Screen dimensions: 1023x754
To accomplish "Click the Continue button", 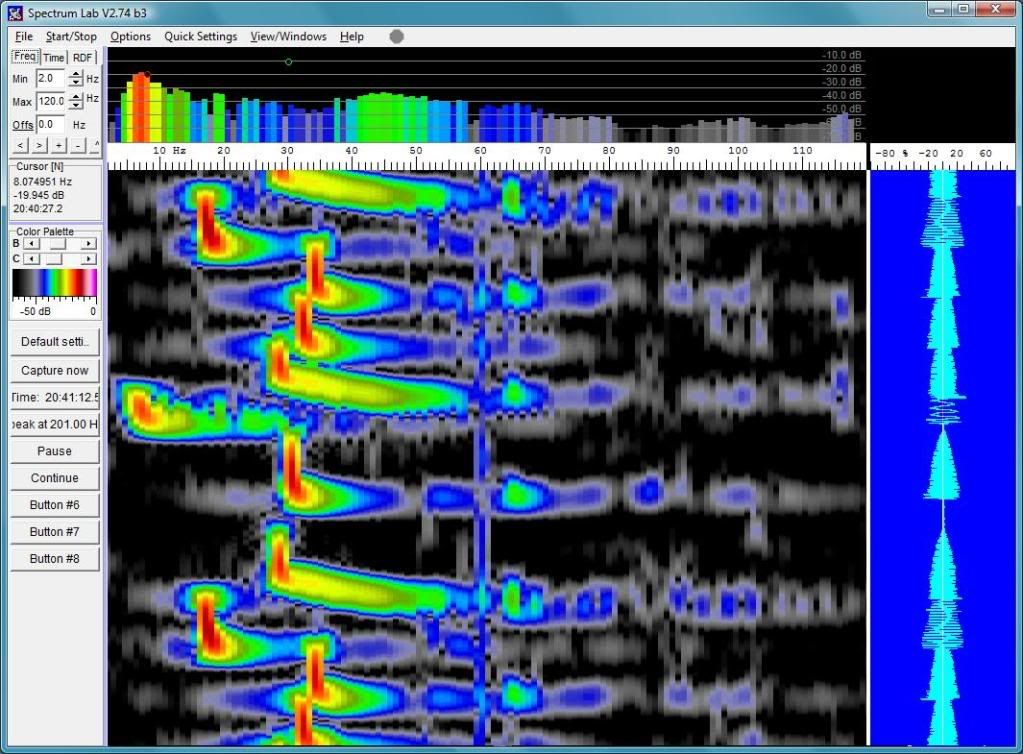I will (55, 478).
